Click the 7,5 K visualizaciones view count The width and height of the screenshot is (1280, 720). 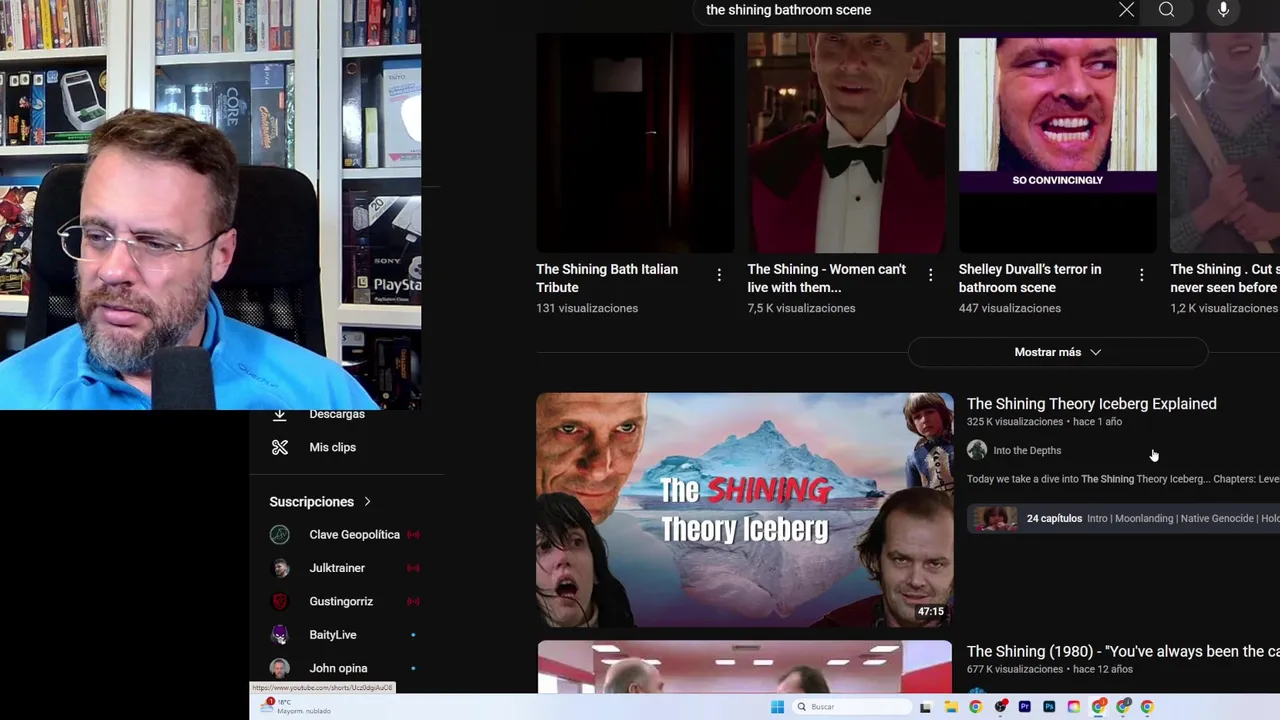tap(801, 308)
